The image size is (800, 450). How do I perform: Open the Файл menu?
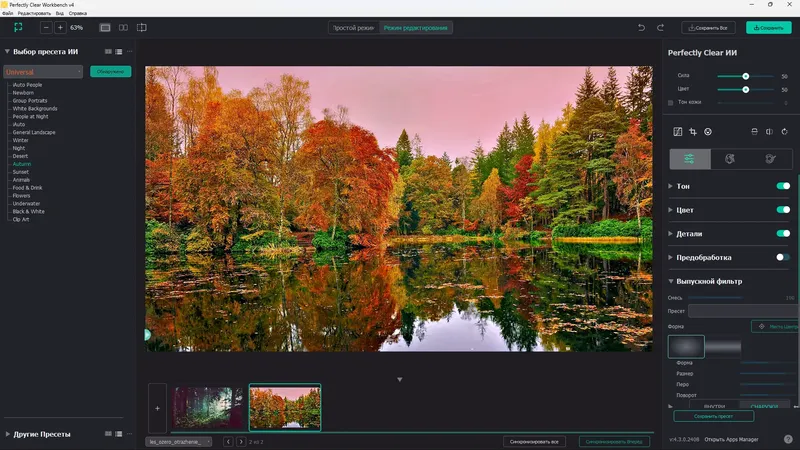(x=8, y=13)
